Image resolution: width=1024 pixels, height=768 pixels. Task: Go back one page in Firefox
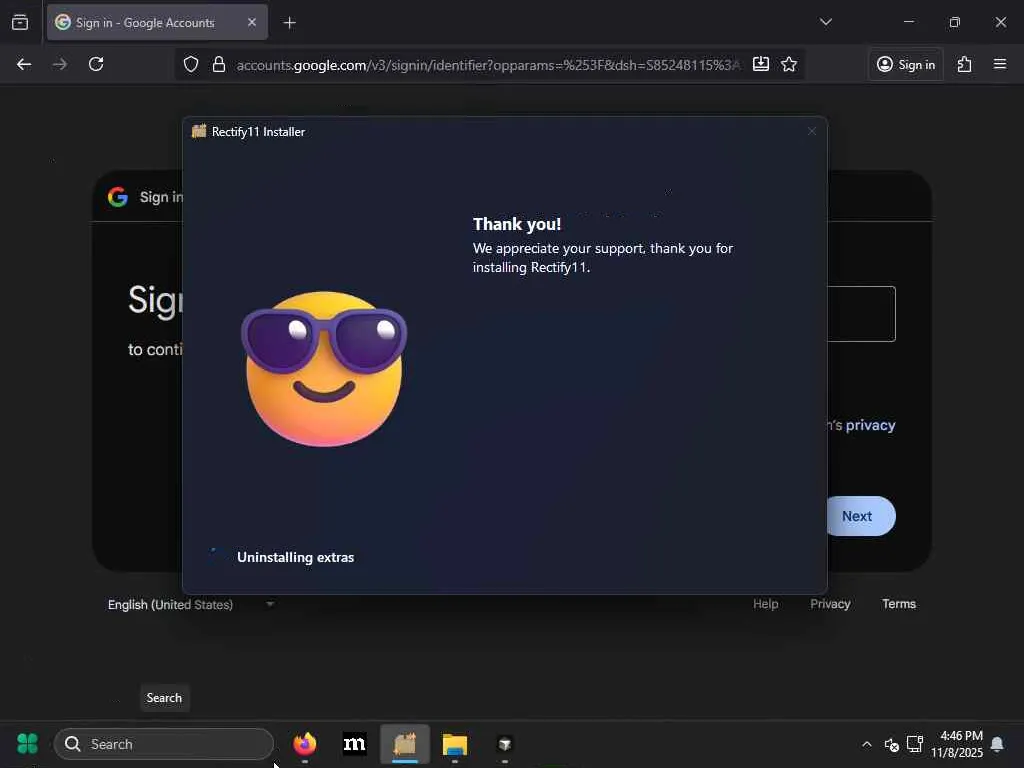[x=24, y=64]
